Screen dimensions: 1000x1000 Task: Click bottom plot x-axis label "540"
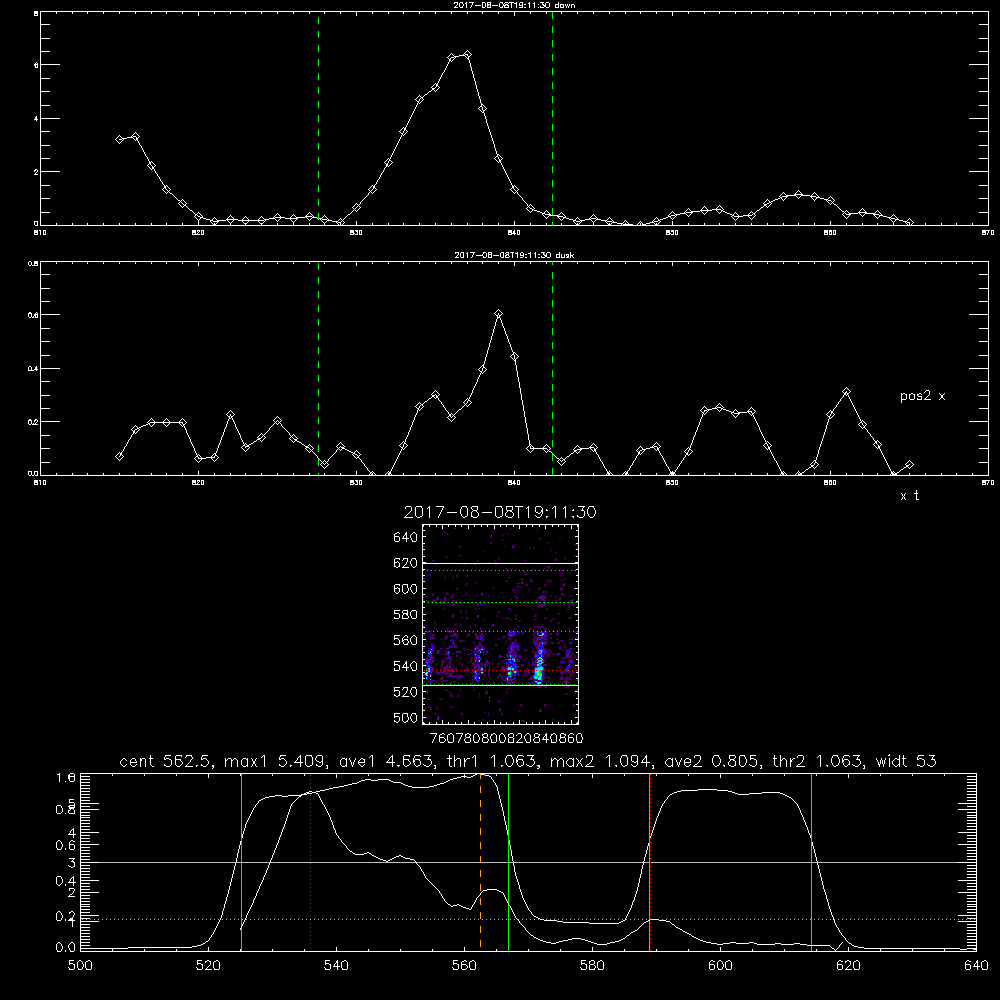pyautogui.click(x=336, y=966)
